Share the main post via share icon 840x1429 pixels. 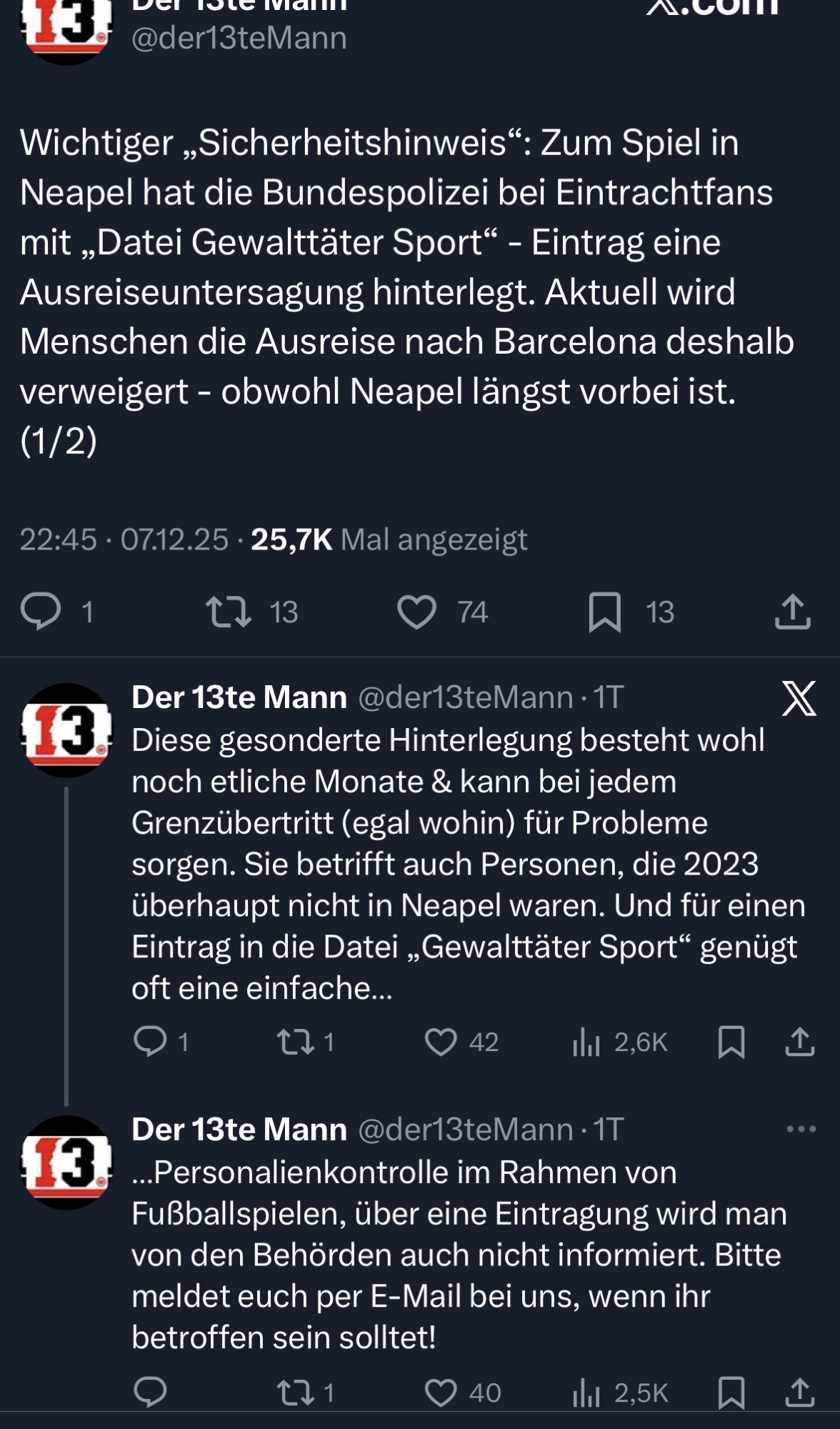point(792,612)
